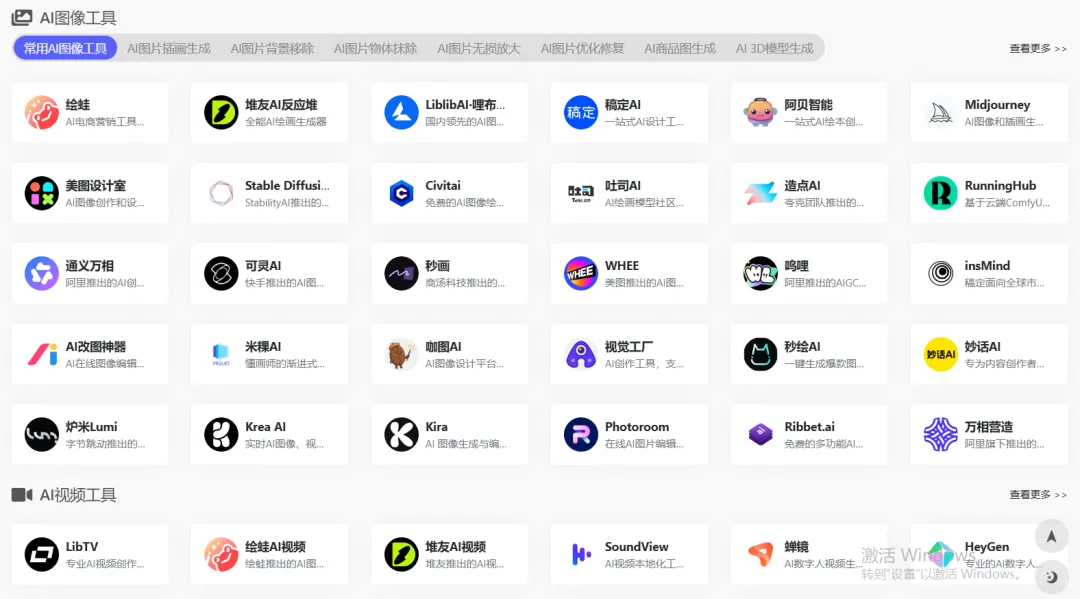This screenshot has height=599, width=1080.
Task: Open the AI图片优化修复 tab
Action: [x=582, y=48]
